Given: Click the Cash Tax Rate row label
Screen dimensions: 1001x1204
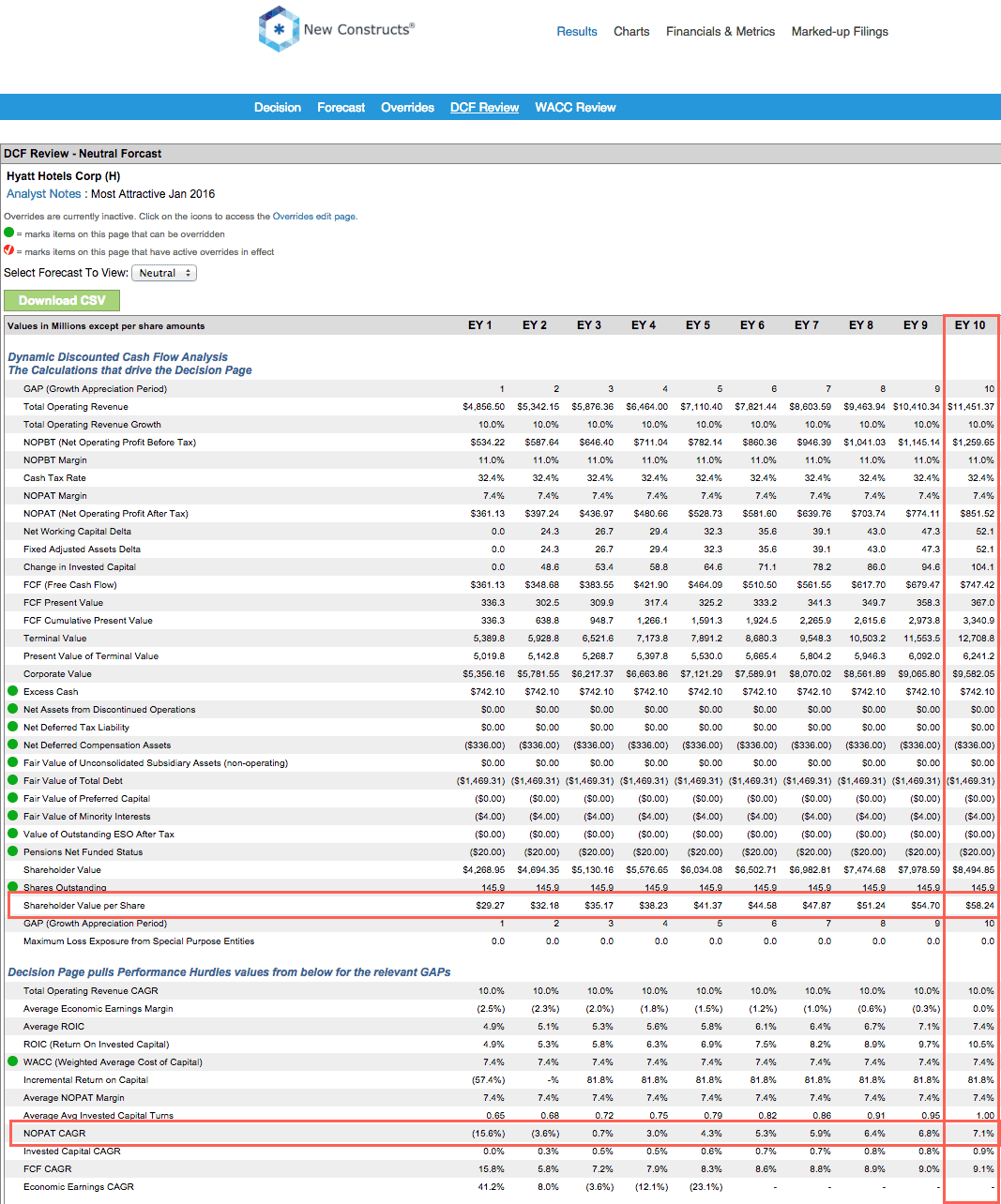Looking at the screenshot, I should (x=54, y=477).
